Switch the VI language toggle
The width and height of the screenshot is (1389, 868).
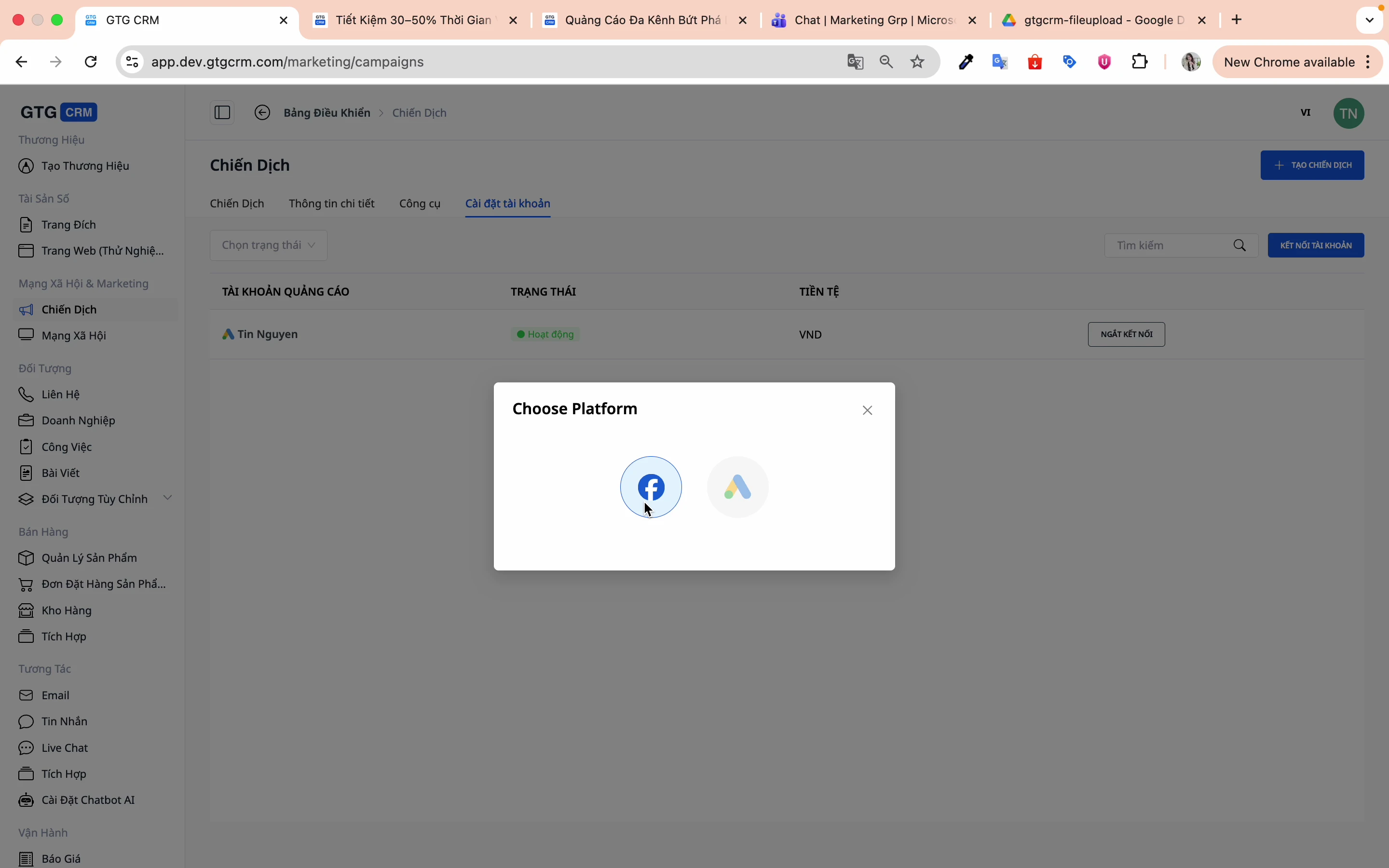pyautogui.click(x=1306, y=112)
